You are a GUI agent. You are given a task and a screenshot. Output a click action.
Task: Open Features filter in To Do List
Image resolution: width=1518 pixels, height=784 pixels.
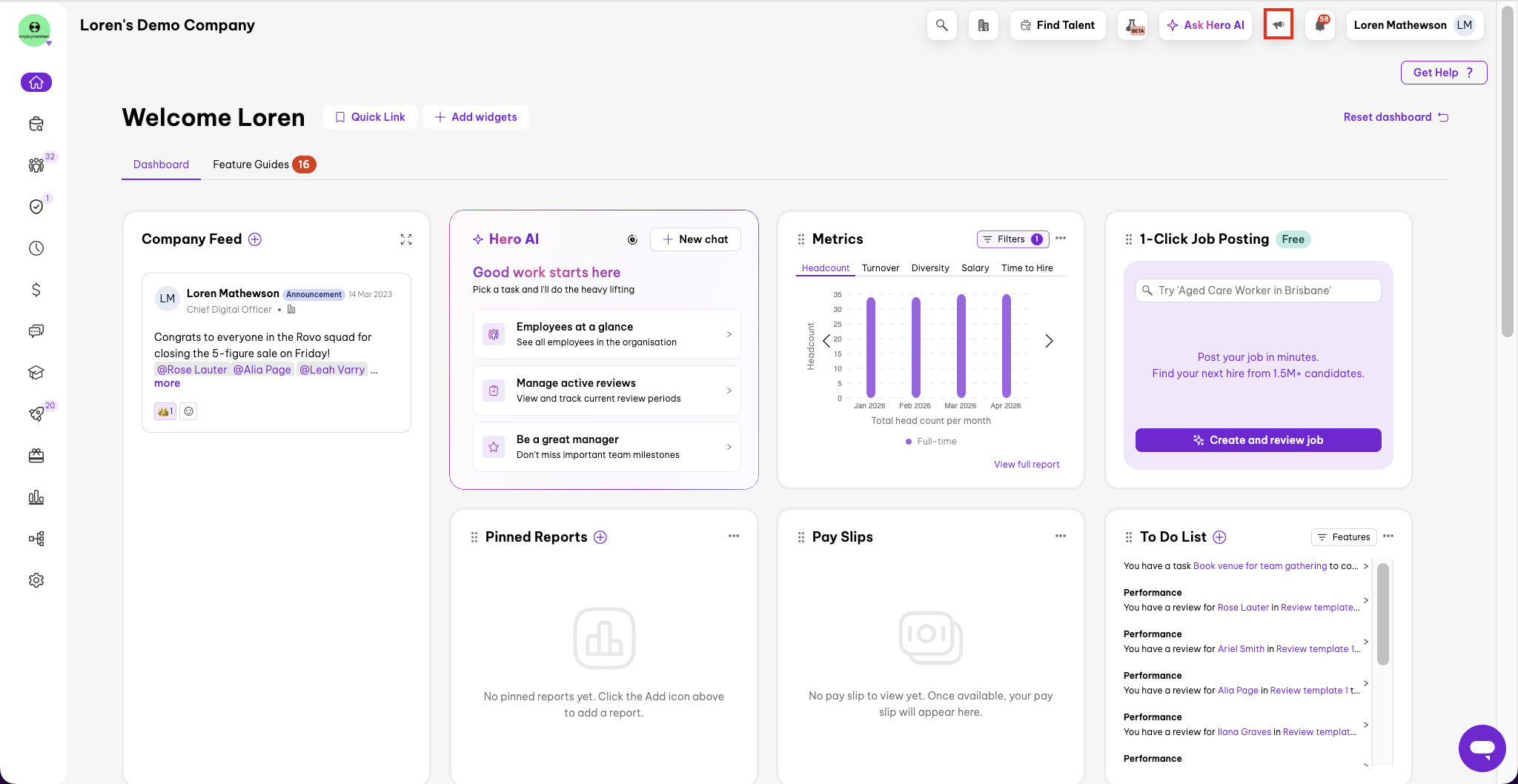(x=1343, y=537)
